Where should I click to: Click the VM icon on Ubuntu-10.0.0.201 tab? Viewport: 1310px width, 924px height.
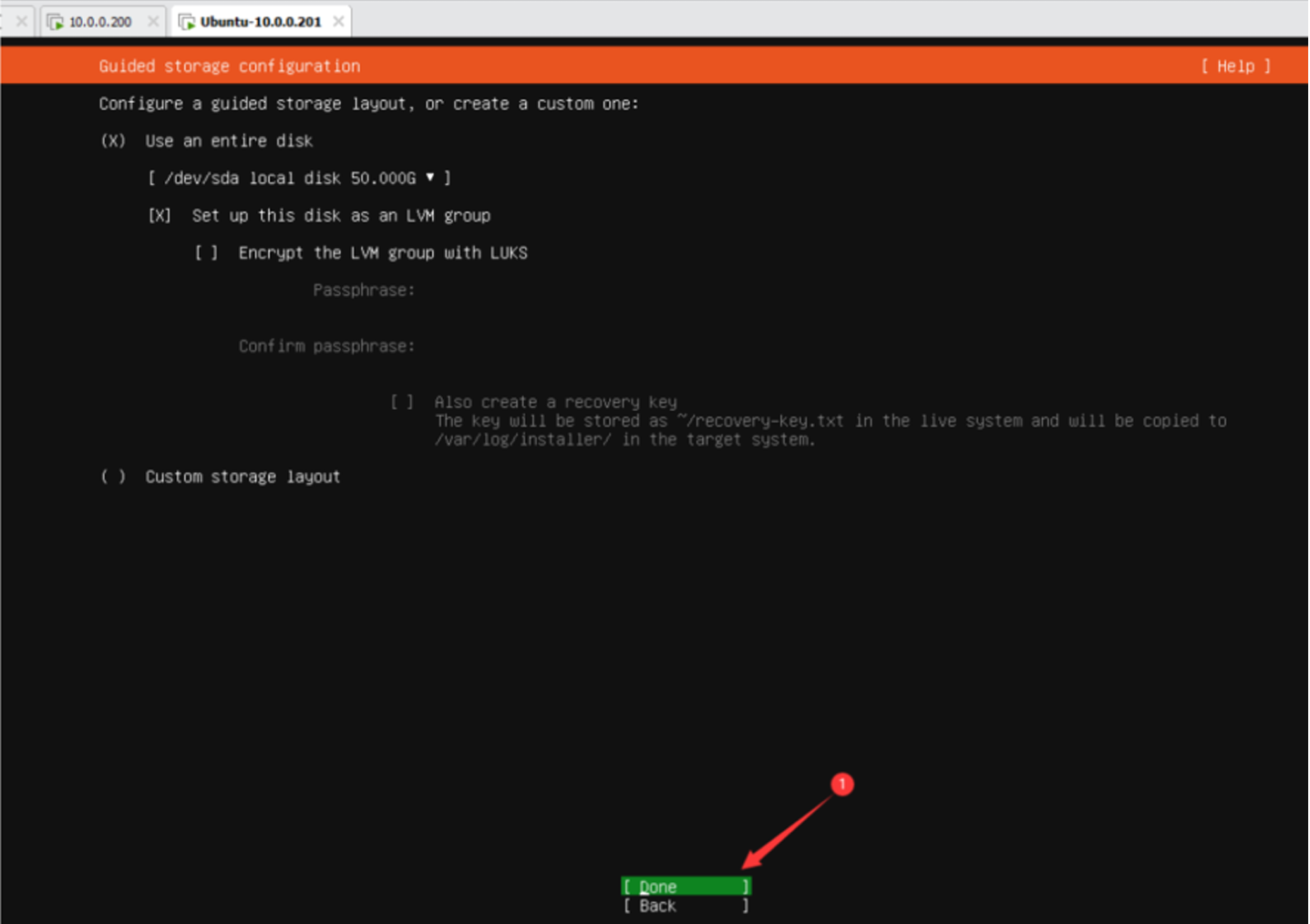[x=187, y=22]
